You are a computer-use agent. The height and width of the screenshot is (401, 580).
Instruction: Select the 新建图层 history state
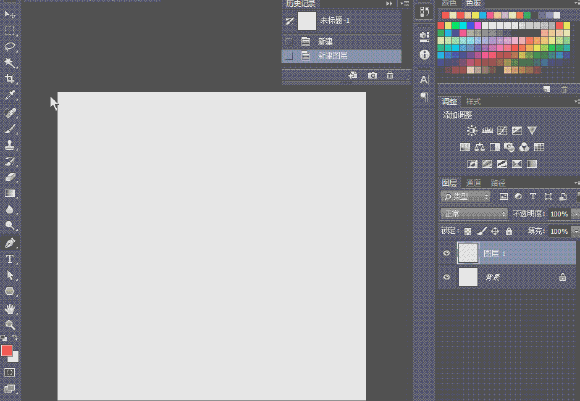tap(342, 56)
